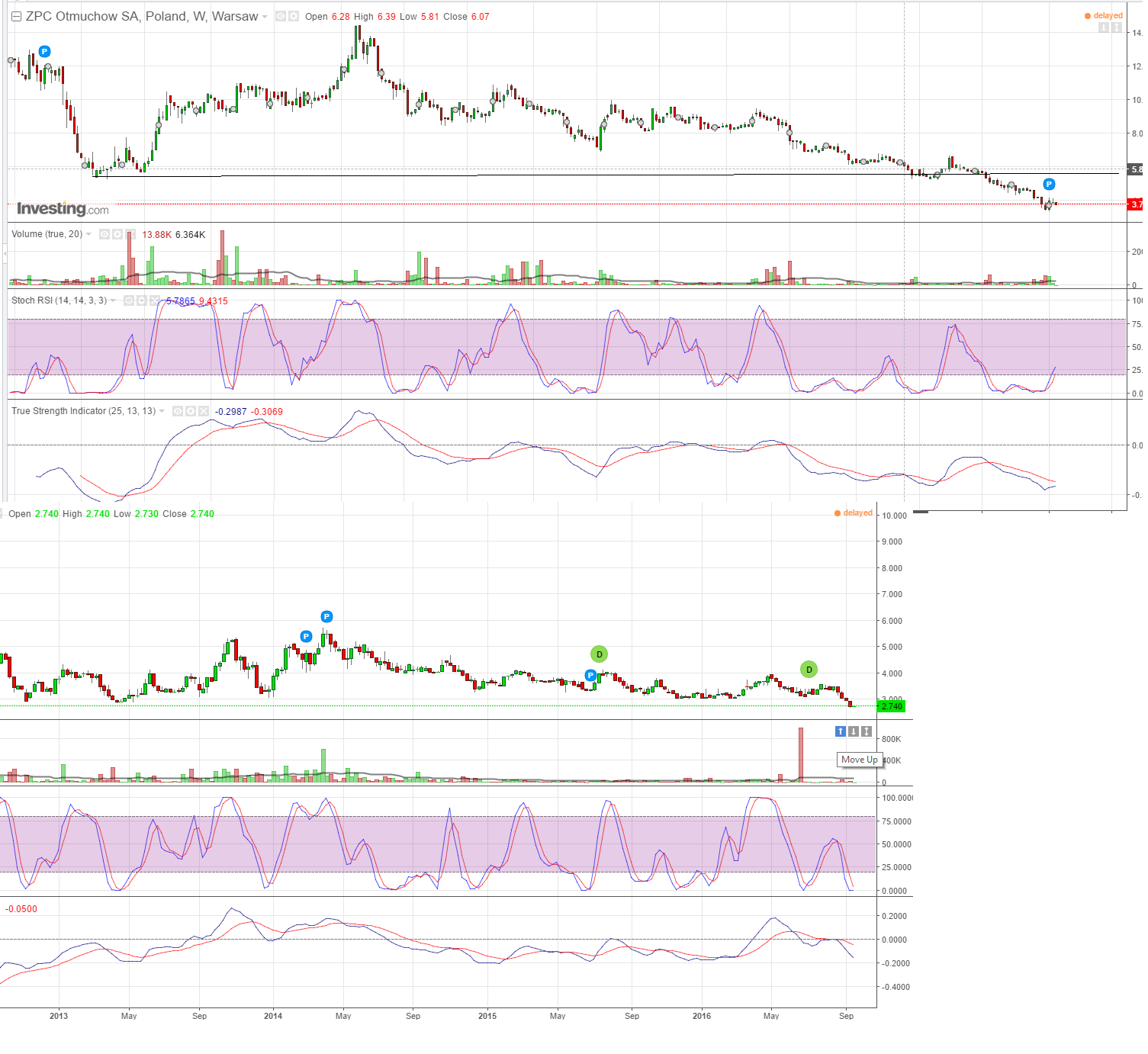Expand the ZPC Otmuchow SA title dropdown
This screenshot has height=1054, width=1148.
(265, 17)
